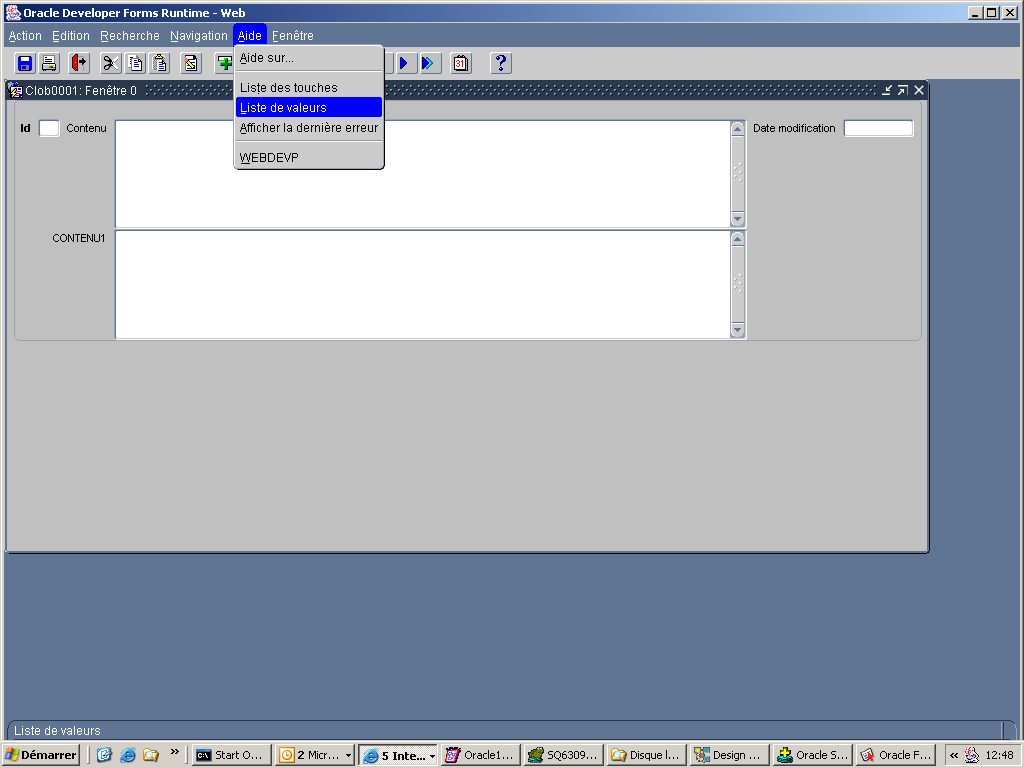This screenshot has height=768, width=1024.
Task: Click the Help question mark toolbar icon
Action: tap(501, 63)
